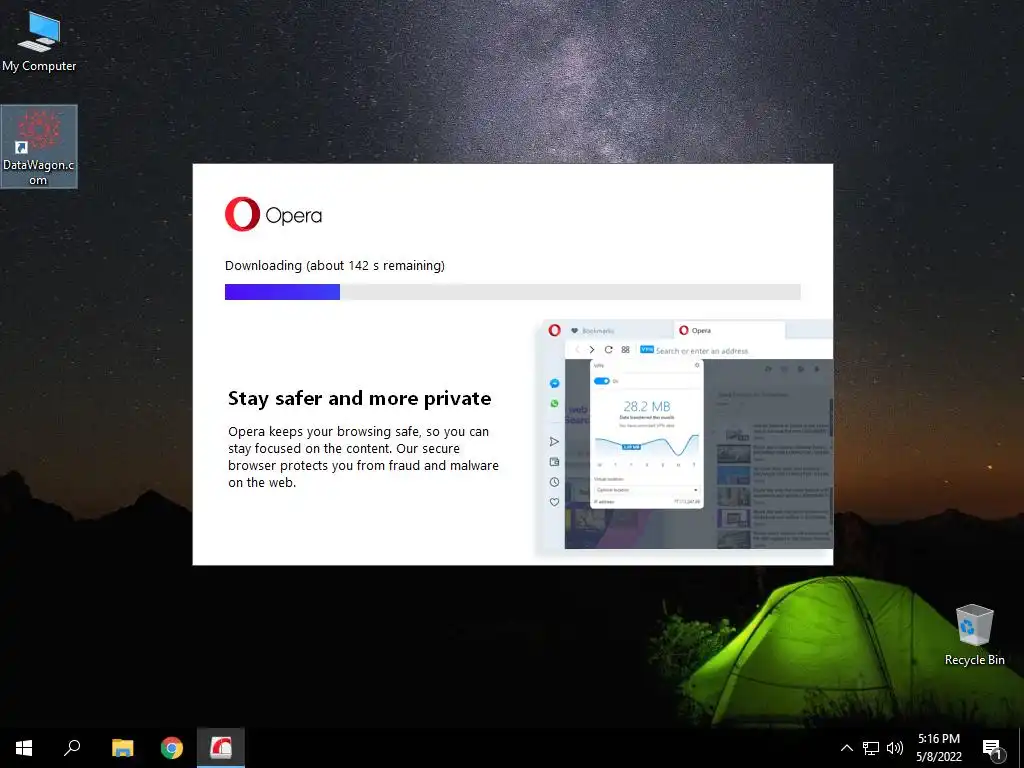Open volume control speaker icon
The image size is (1024, 768).
[x=895, y=748]
